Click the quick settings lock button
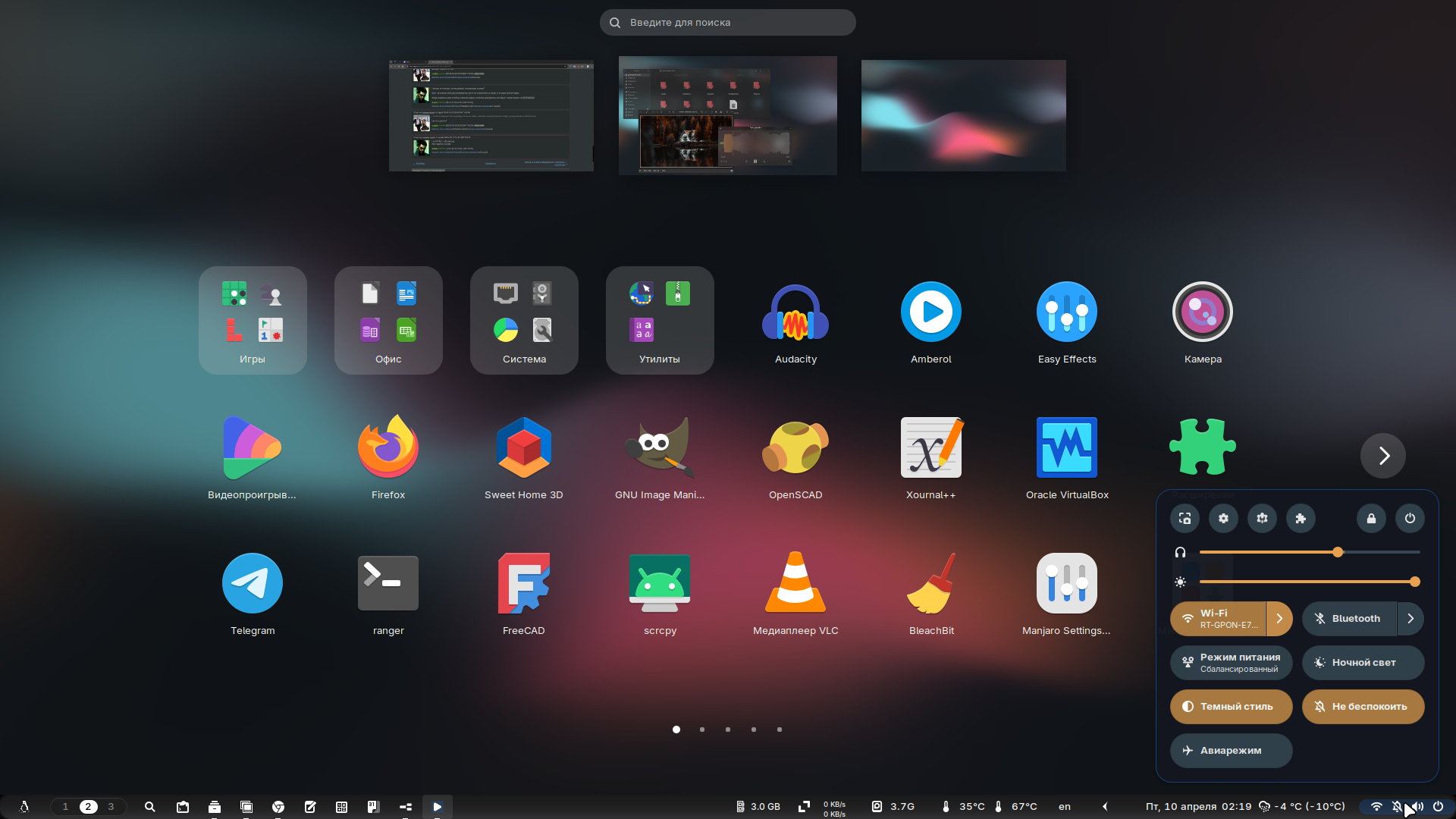 point(1371,519)
